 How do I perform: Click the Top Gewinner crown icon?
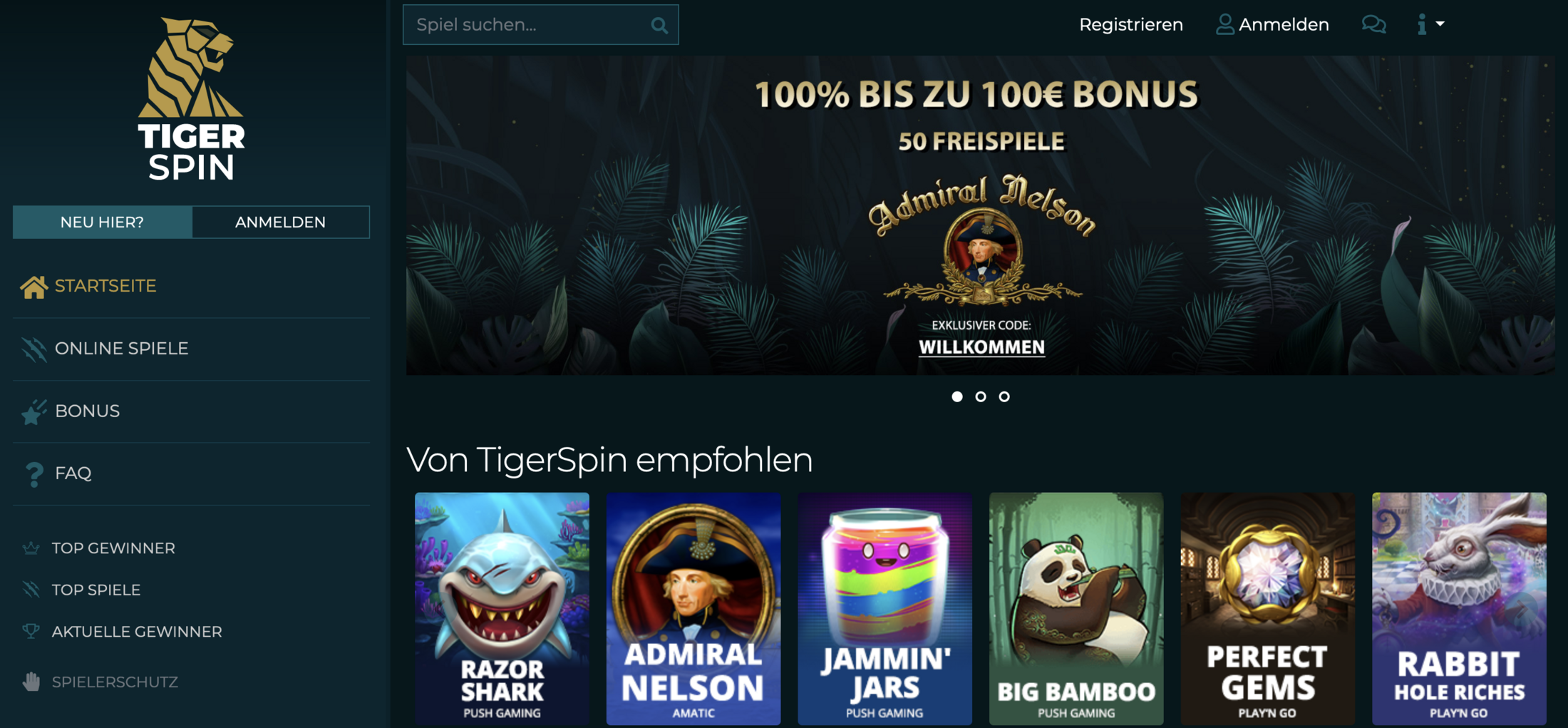(x=31, y=548)
